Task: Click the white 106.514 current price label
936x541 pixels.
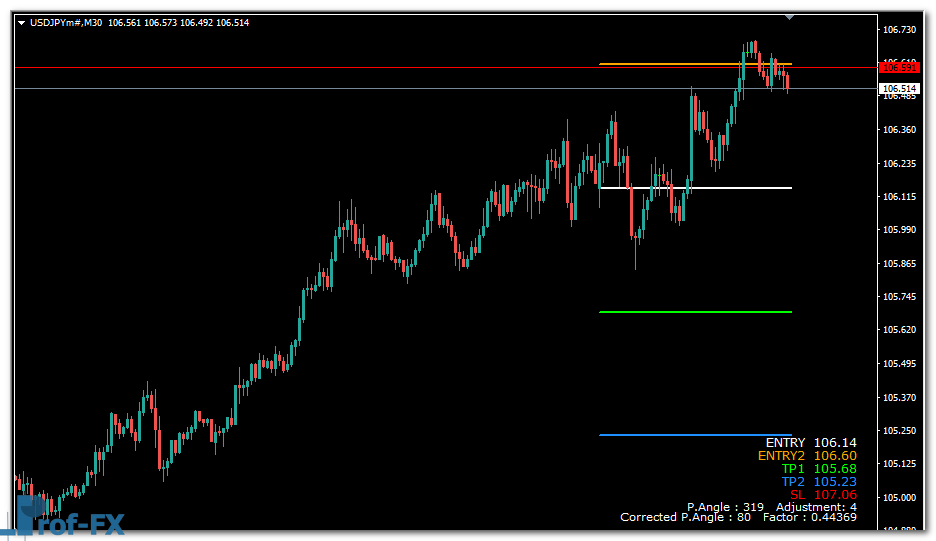Action: pos(898,89)
